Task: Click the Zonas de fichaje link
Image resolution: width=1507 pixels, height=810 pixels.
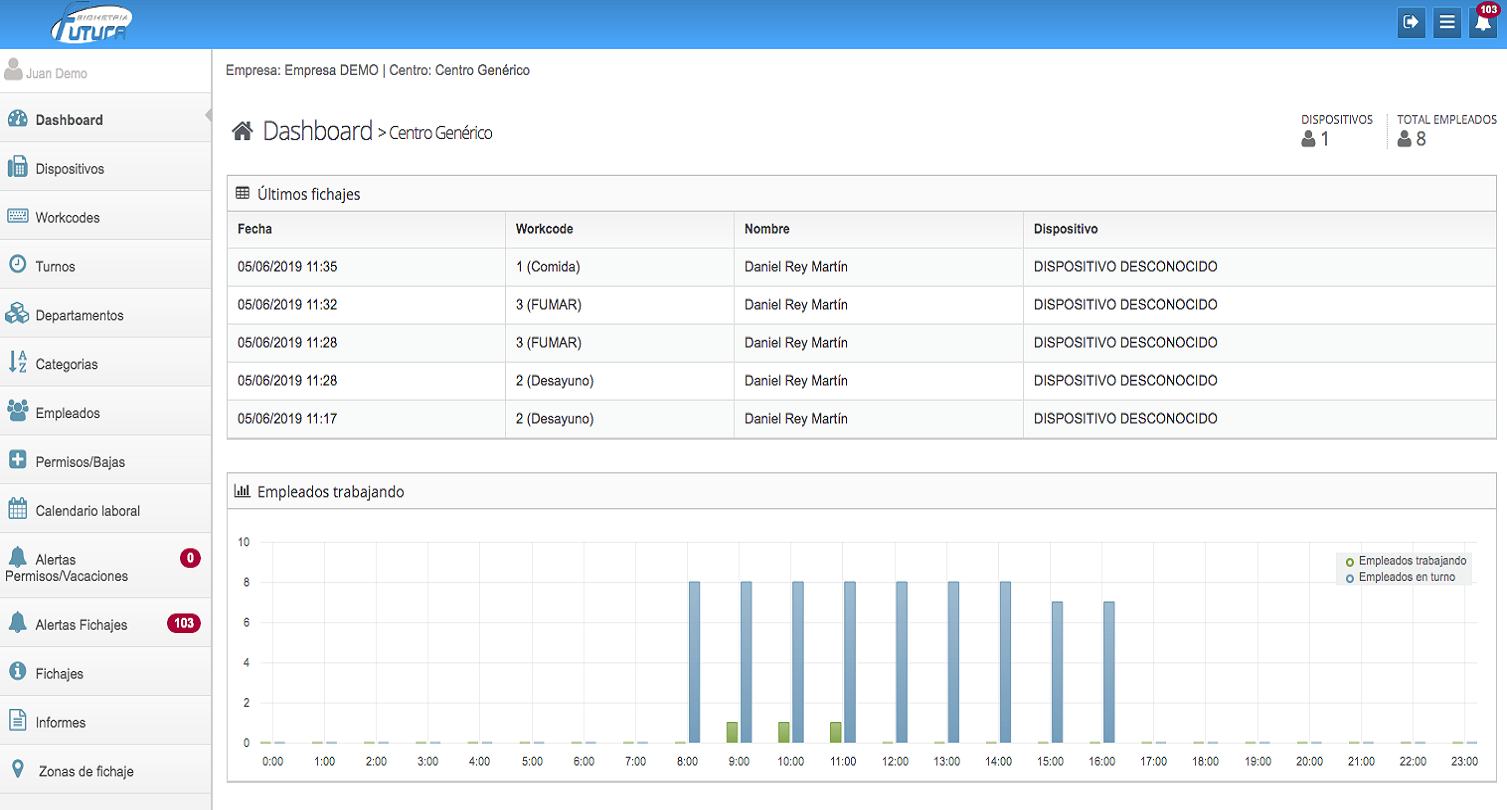Action: pyautogui.click(x=106, y=770)
